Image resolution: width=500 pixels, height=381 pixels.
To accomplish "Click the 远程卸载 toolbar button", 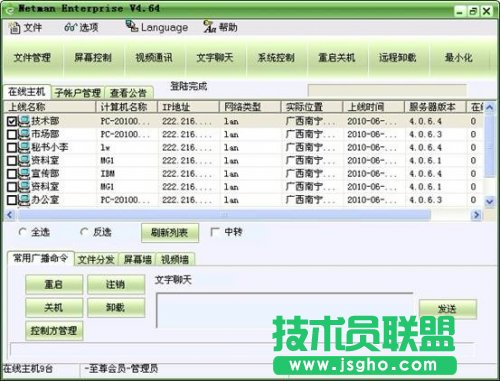I will pos(398,58).
